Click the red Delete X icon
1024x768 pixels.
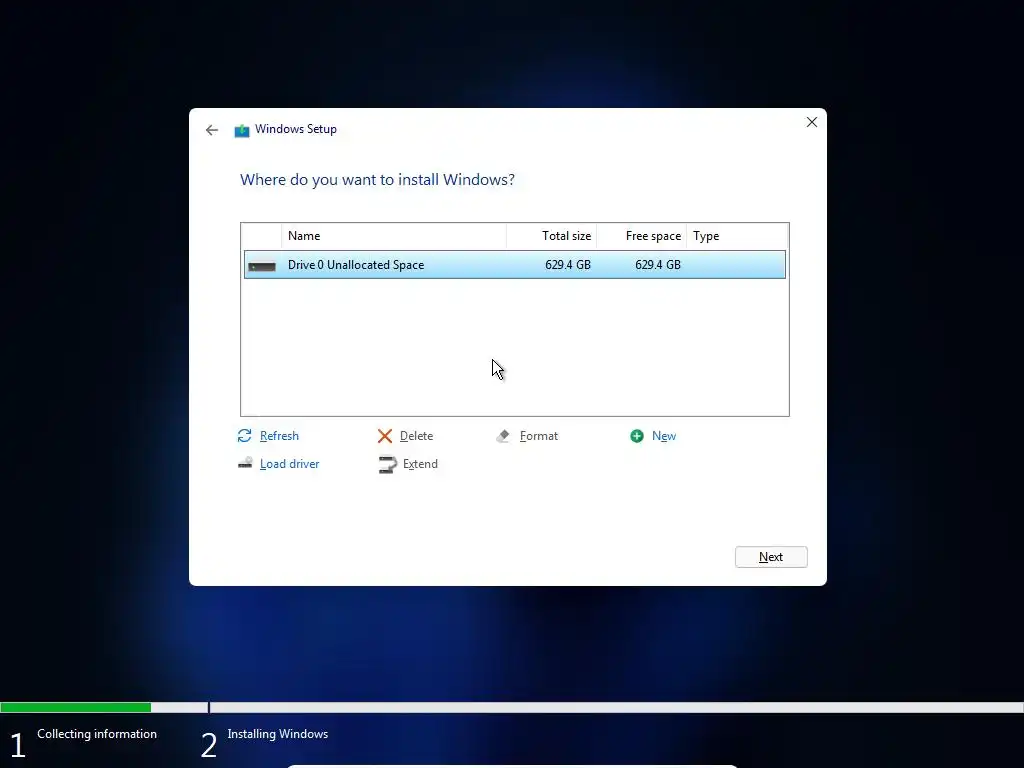[x=385, y=436]
